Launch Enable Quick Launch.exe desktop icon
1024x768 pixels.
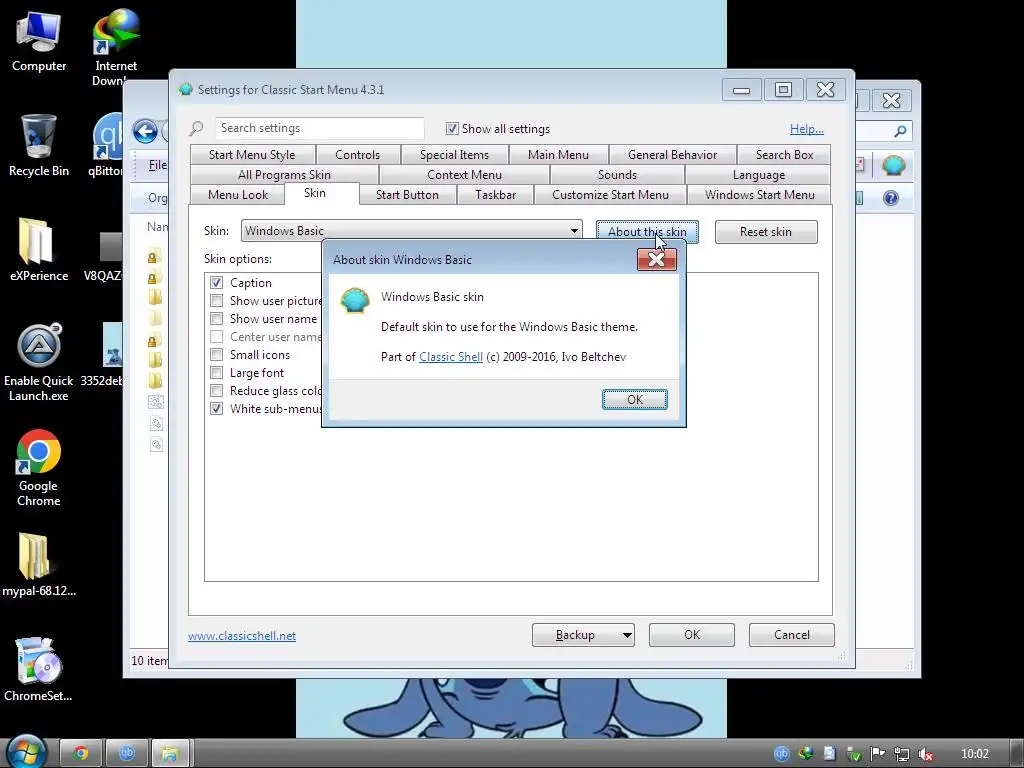pyautogui.click(x=39, y=362)
